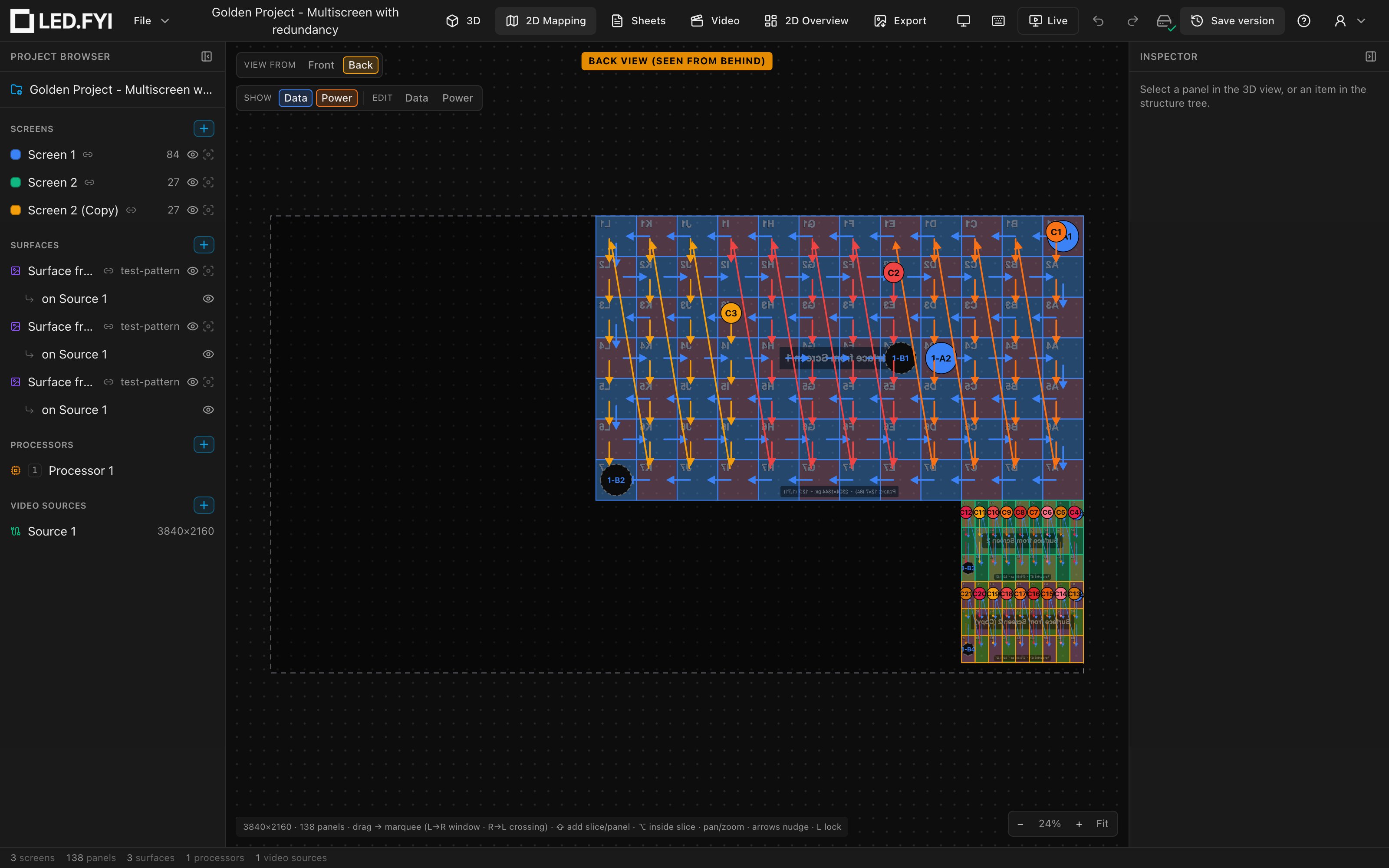Enable Edit Power mode

[458, 98]
